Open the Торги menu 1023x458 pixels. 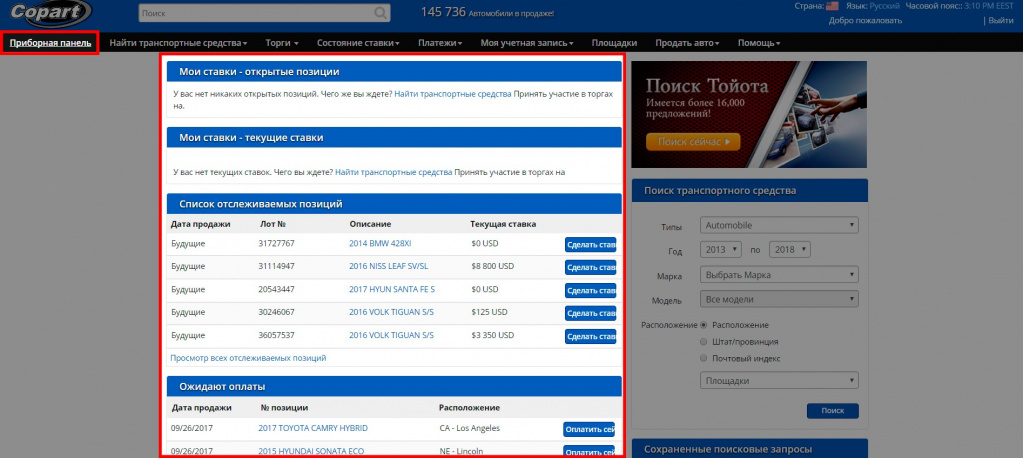coord(282,43)
